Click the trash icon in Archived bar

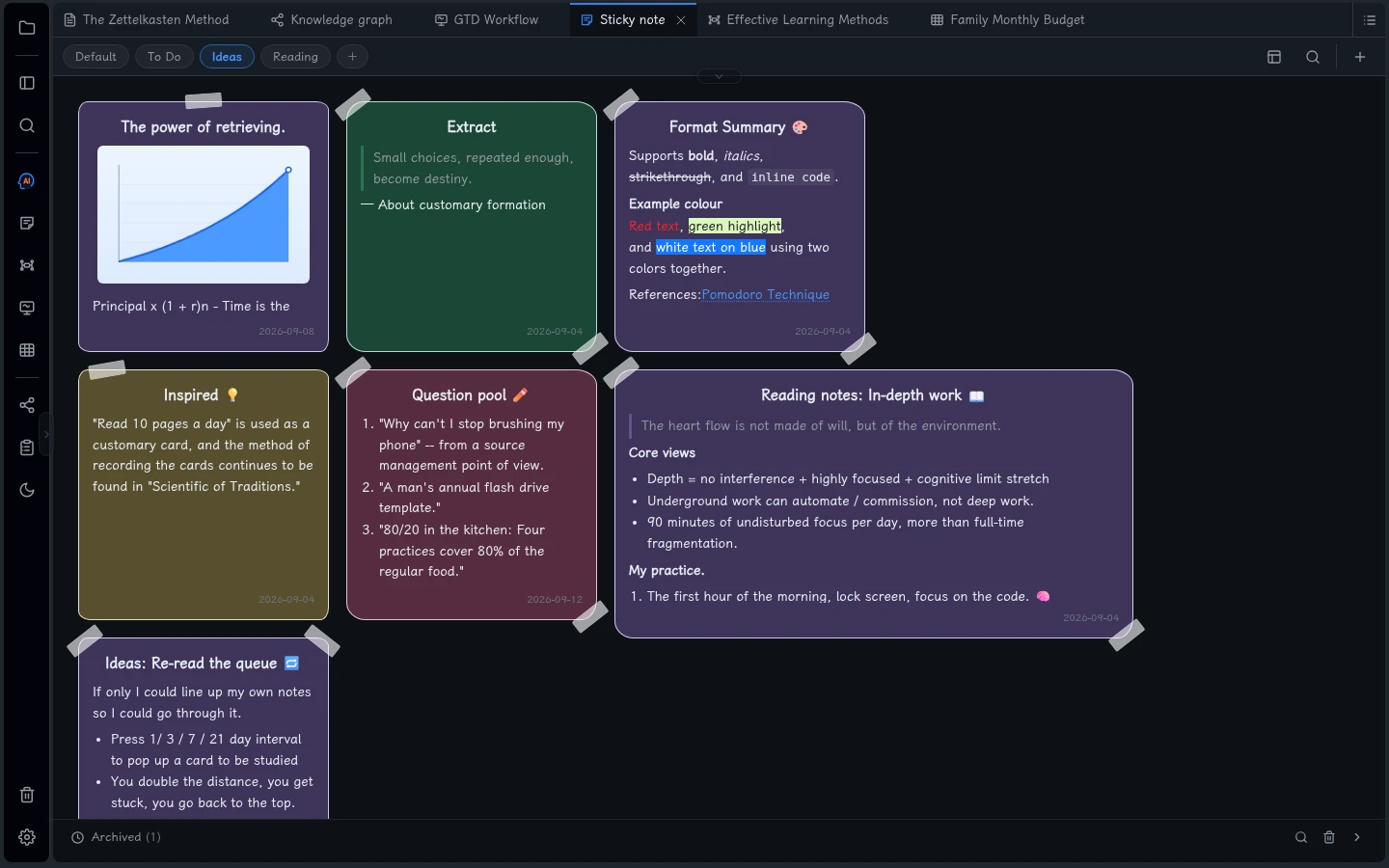point(1329,837)
